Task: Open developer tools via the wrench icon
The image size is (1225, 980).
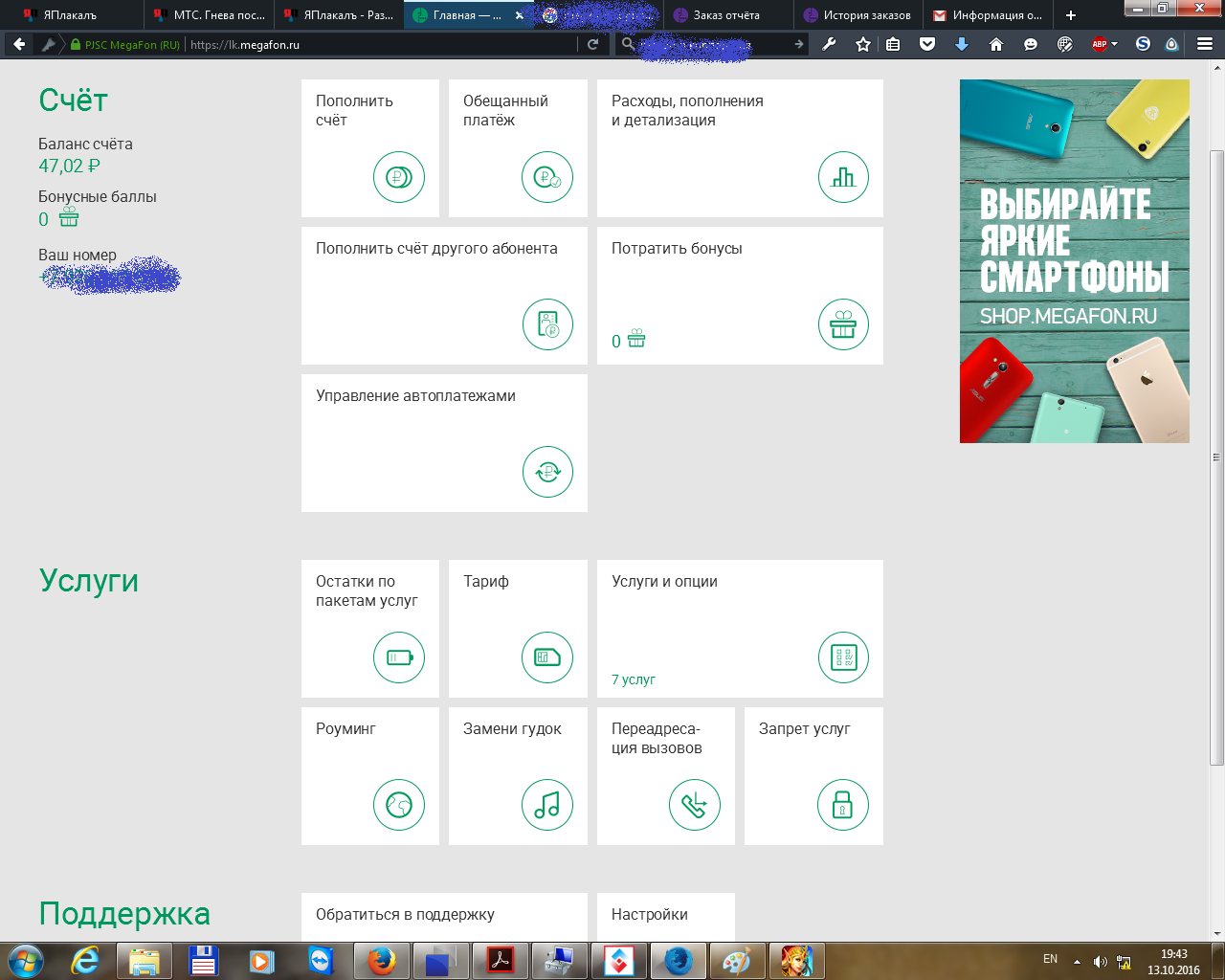Action: click(829, 44)
